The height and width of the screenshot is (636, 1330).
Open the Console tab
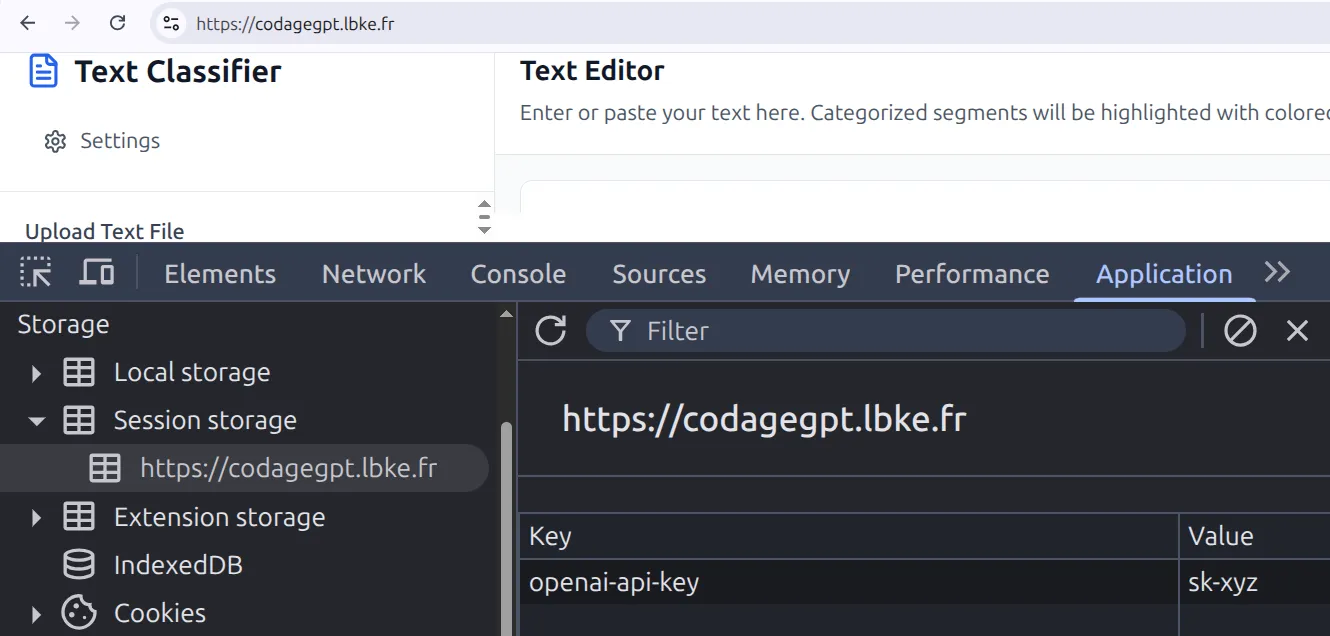518,274
